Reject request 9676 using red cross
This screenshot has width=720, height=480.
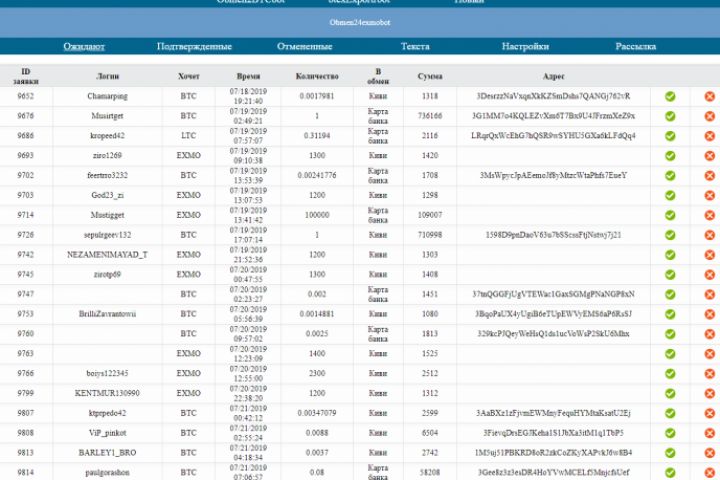[709, 116]
